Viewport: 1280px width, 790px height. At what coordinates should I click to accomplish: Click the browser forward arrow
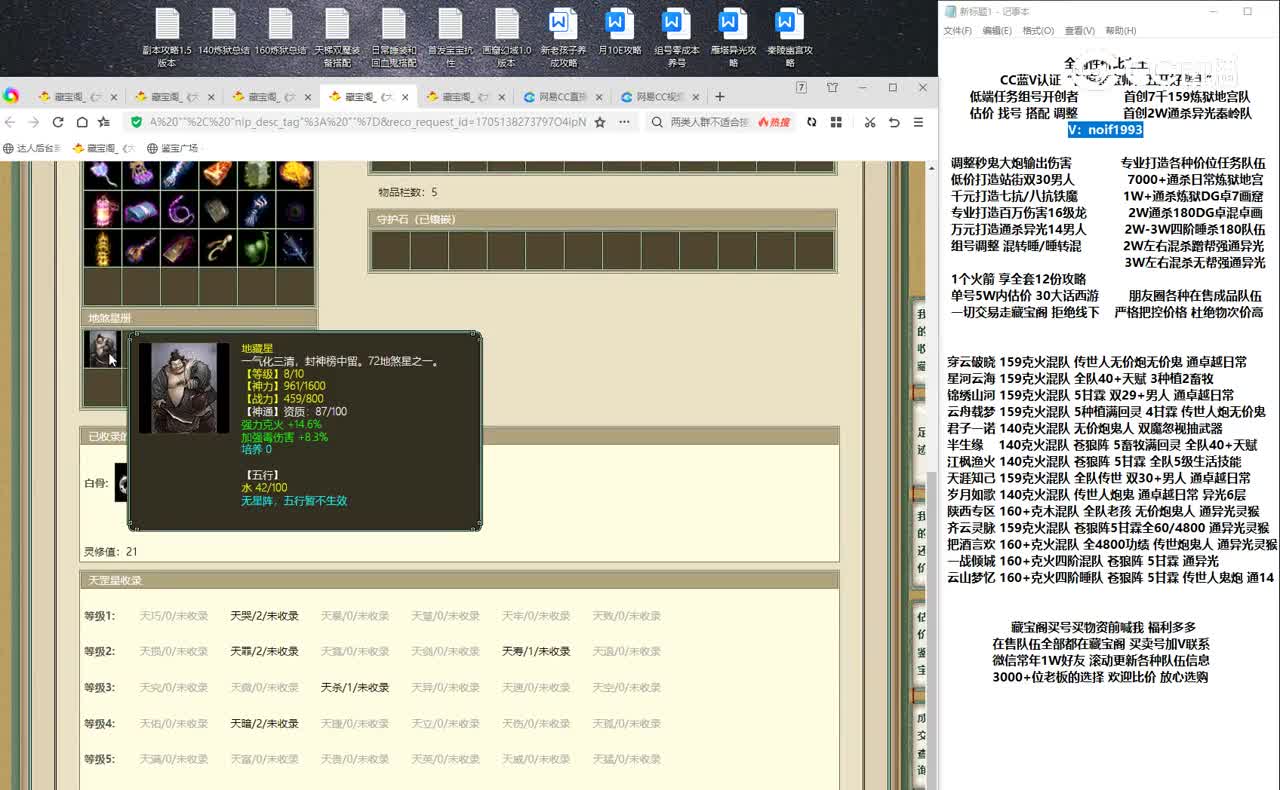34,122
